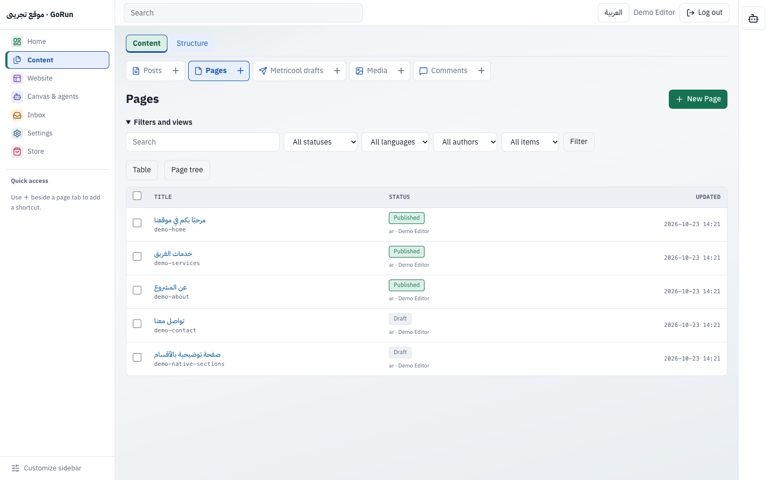Click the Settings gear sidebar icon

pos(17,133)
